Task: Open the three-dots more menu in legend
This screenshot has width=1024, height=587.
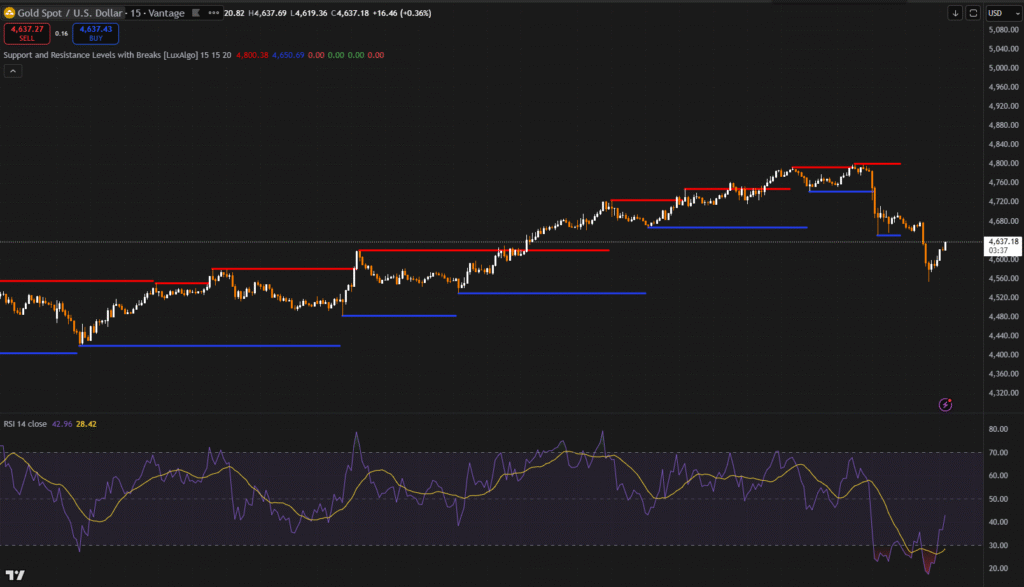Action: (214, 13)
